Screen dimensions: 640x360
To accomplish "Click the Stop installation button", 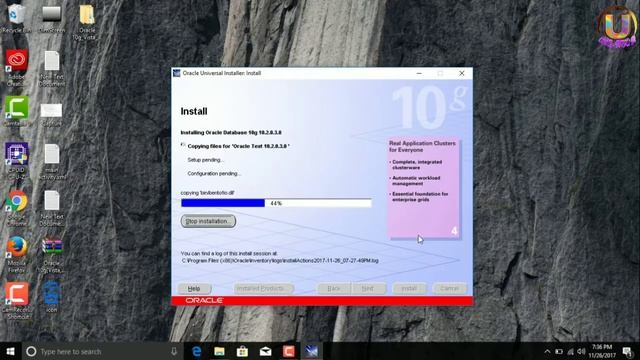I will pyautogui.click(x=208, y=221).
